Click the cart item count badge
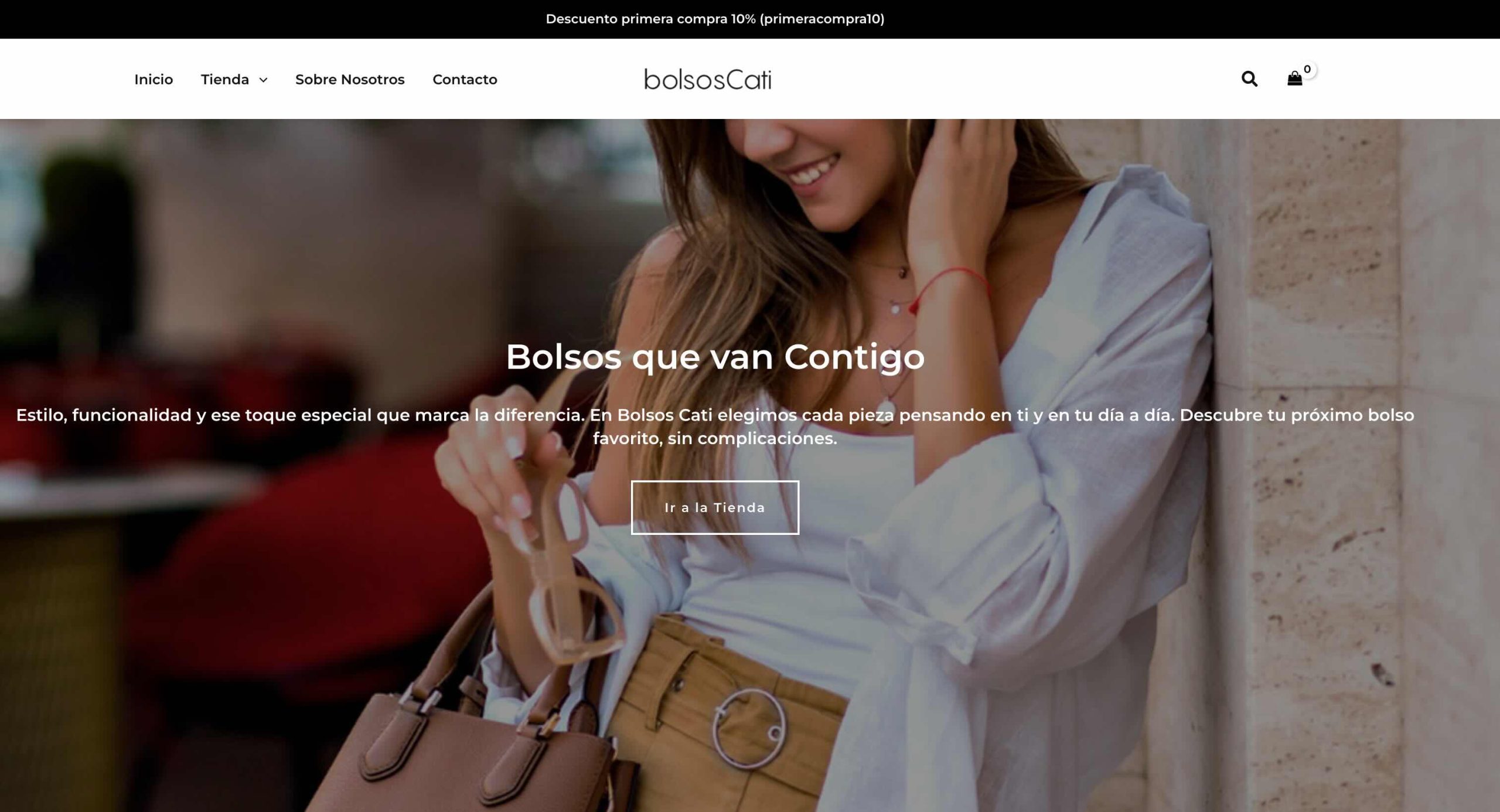1500x812 pixels. (x=1307, y=69)
